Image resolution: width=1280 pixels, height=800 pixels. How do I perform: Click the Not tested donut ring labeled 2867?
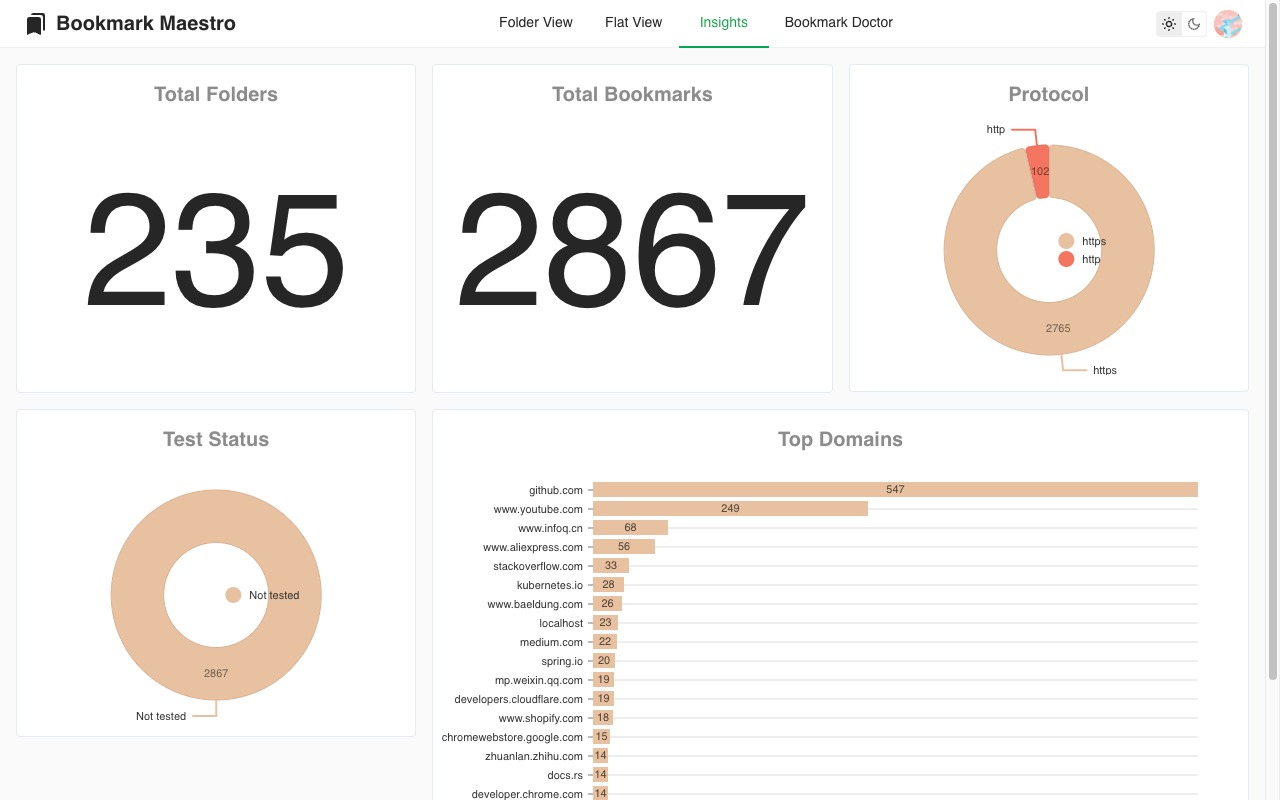(x=216, y=672)
